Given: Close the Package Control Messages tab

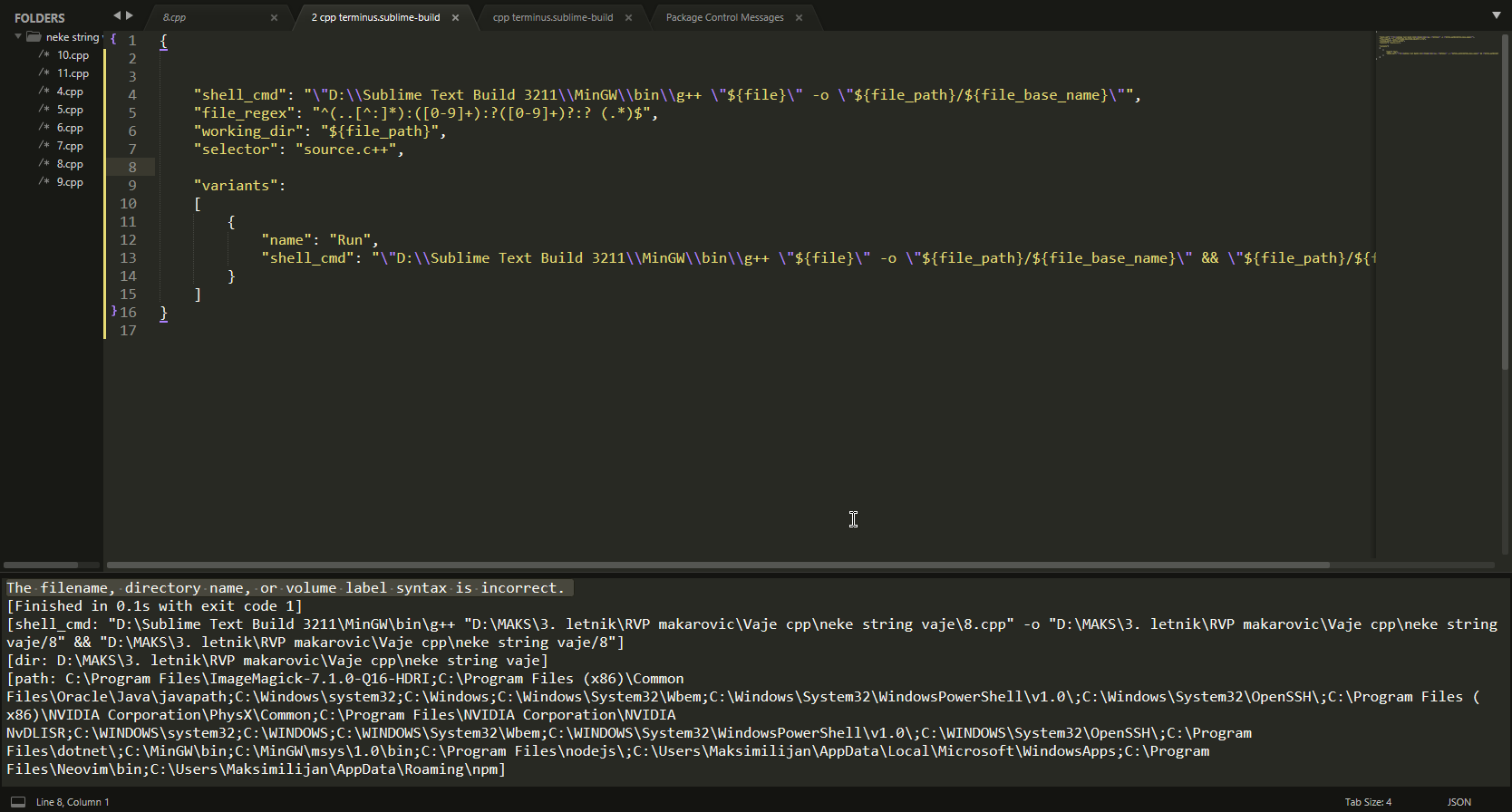Looking at the screenshot, I should click(x=799, y=17).
